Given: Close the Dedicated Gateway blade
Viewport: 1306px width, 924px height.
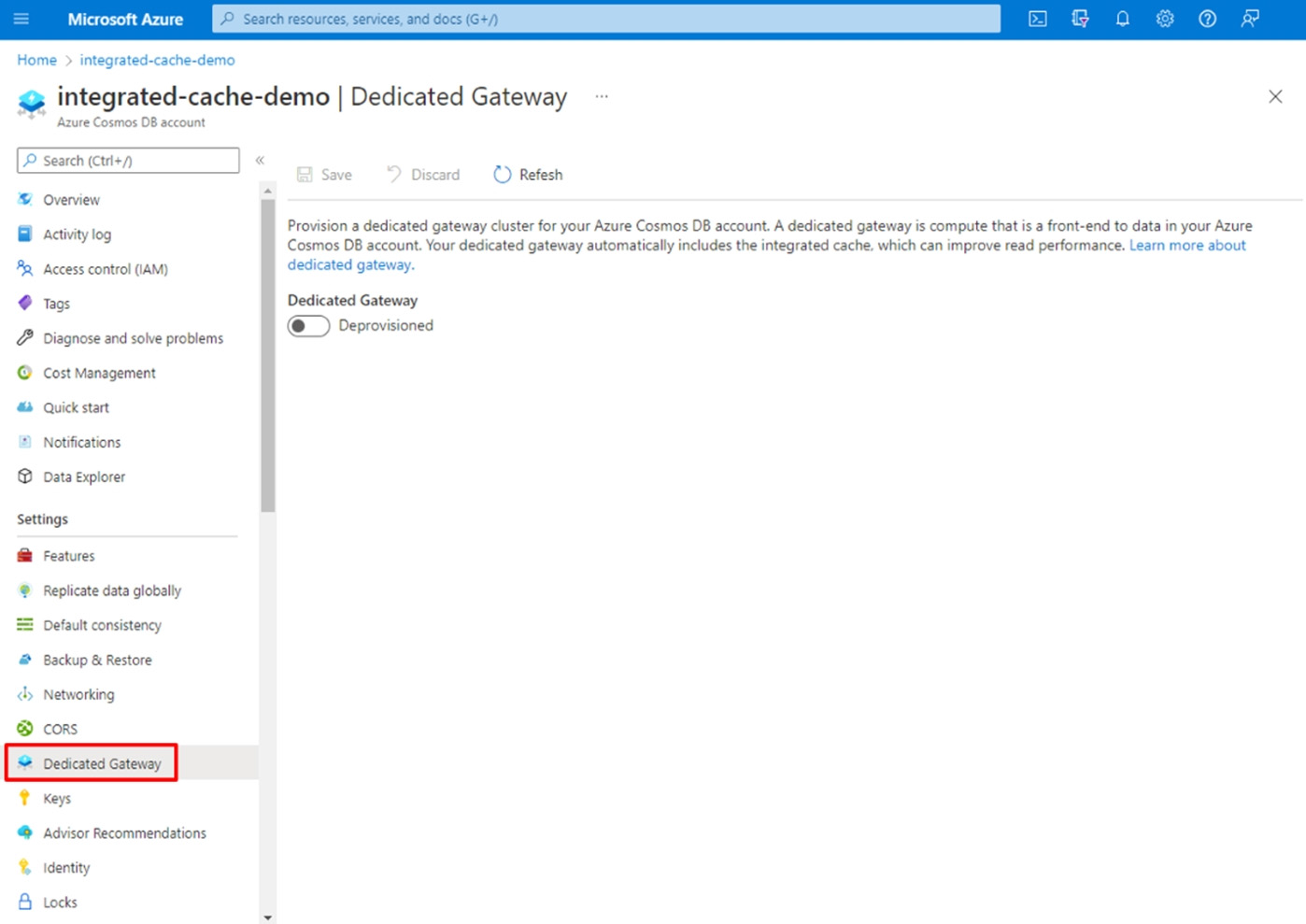Looking at the screenshot, I should [x=1275, y=96].
